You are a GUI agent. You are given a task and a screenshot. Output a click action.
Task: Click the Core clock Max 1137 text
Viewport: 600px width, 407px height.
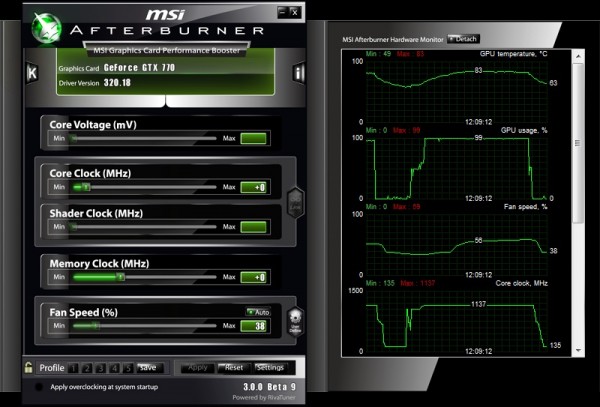click(x=417, y=283)
